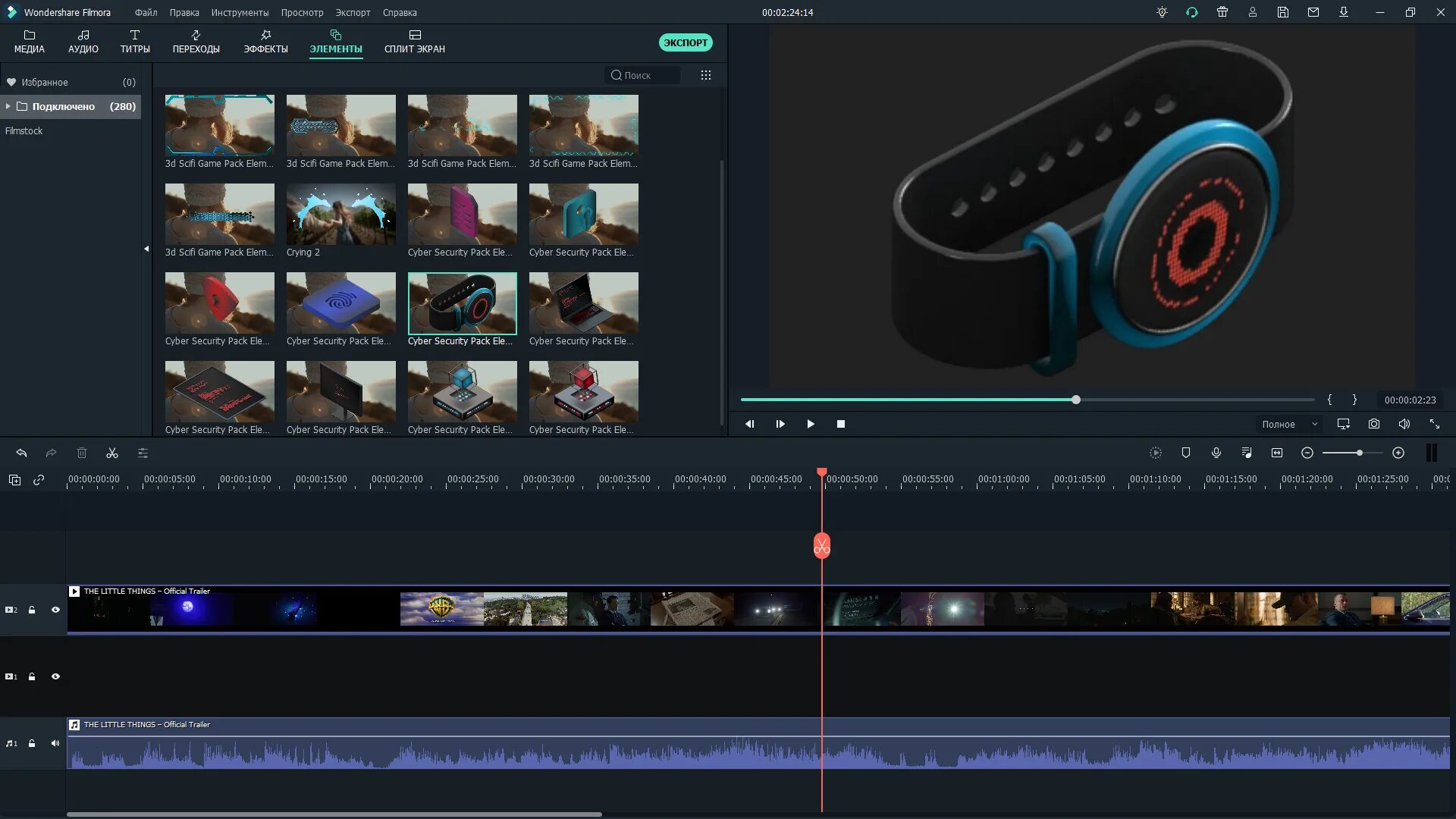Open the Инструменты menu
Image resolution: width=1456 pixels, height=819 pixels.
(x=240, y=12)
